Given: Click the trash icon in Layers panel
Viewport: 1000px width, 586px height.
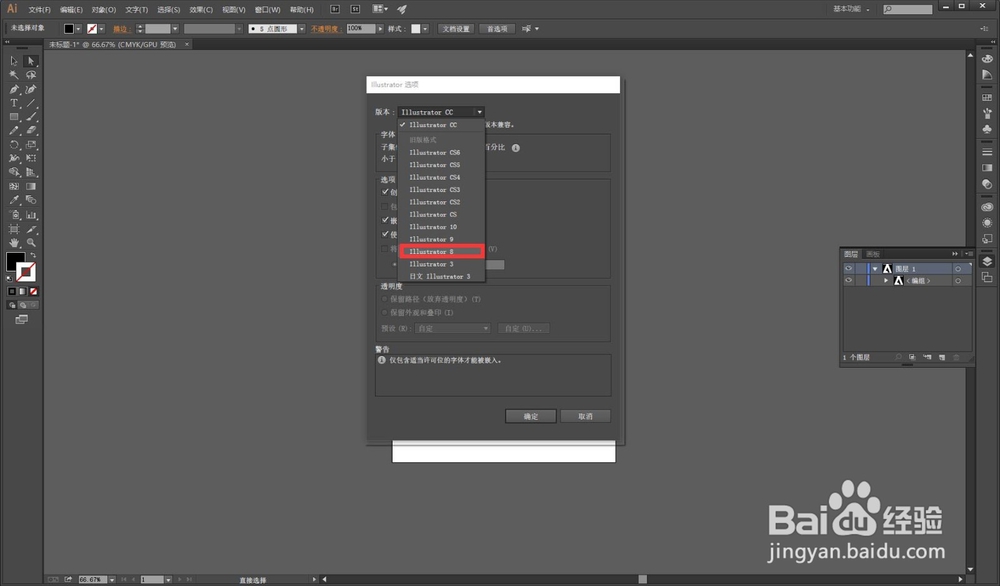Looking at the screenshot, I should pyautogui.click(x=956, y=357).
